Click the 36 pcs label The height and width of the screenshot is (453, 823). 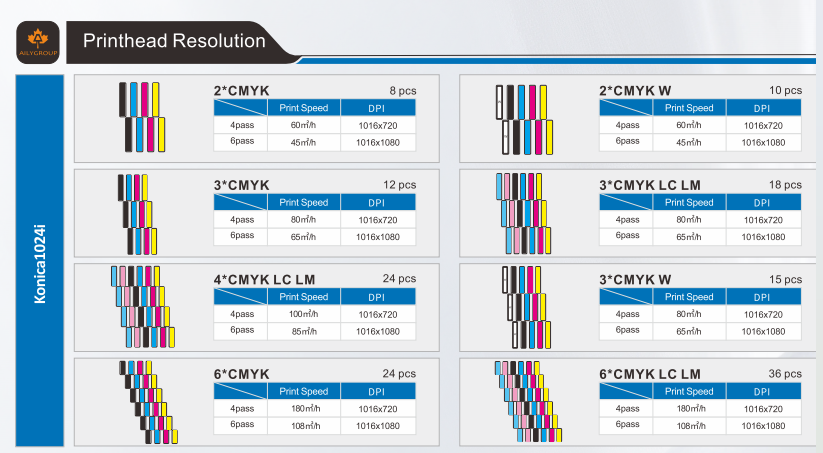coord(785,374)
